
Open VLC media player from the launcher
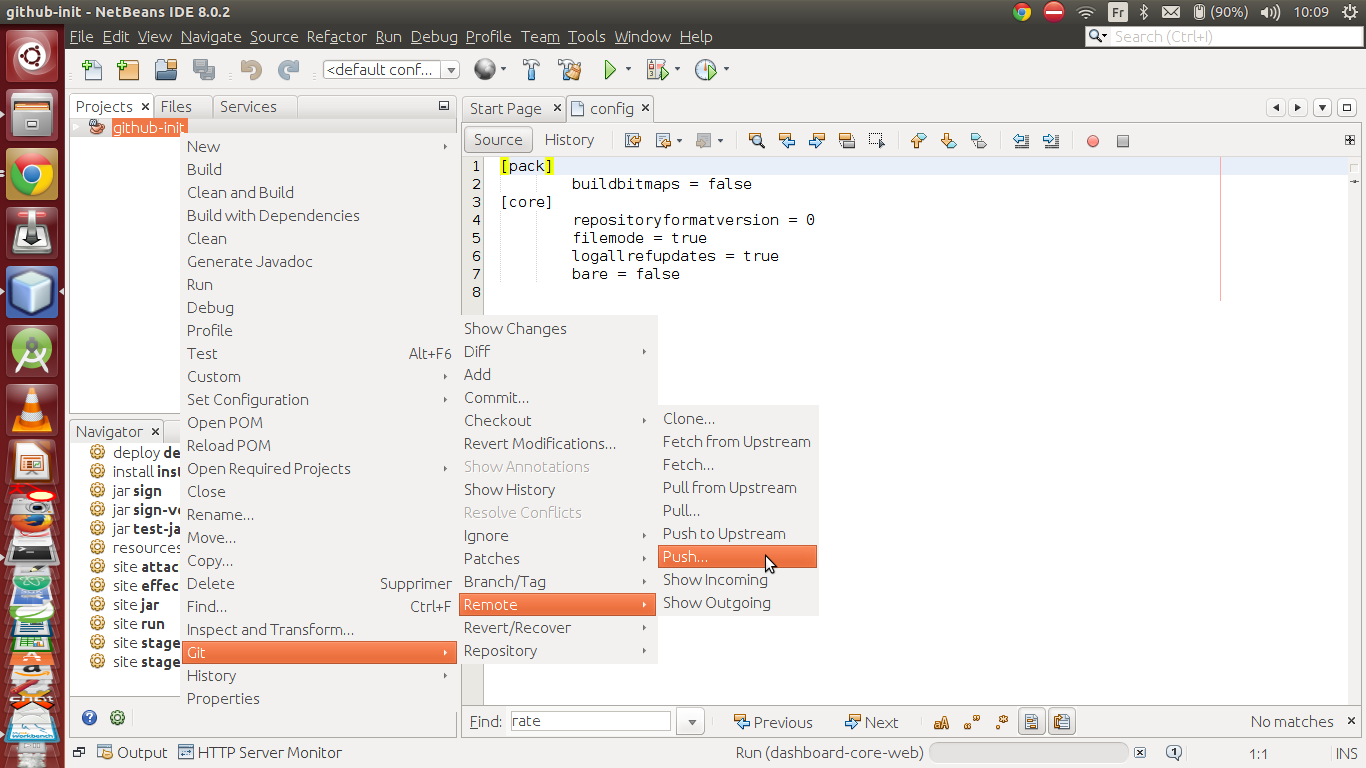[32, 408]
